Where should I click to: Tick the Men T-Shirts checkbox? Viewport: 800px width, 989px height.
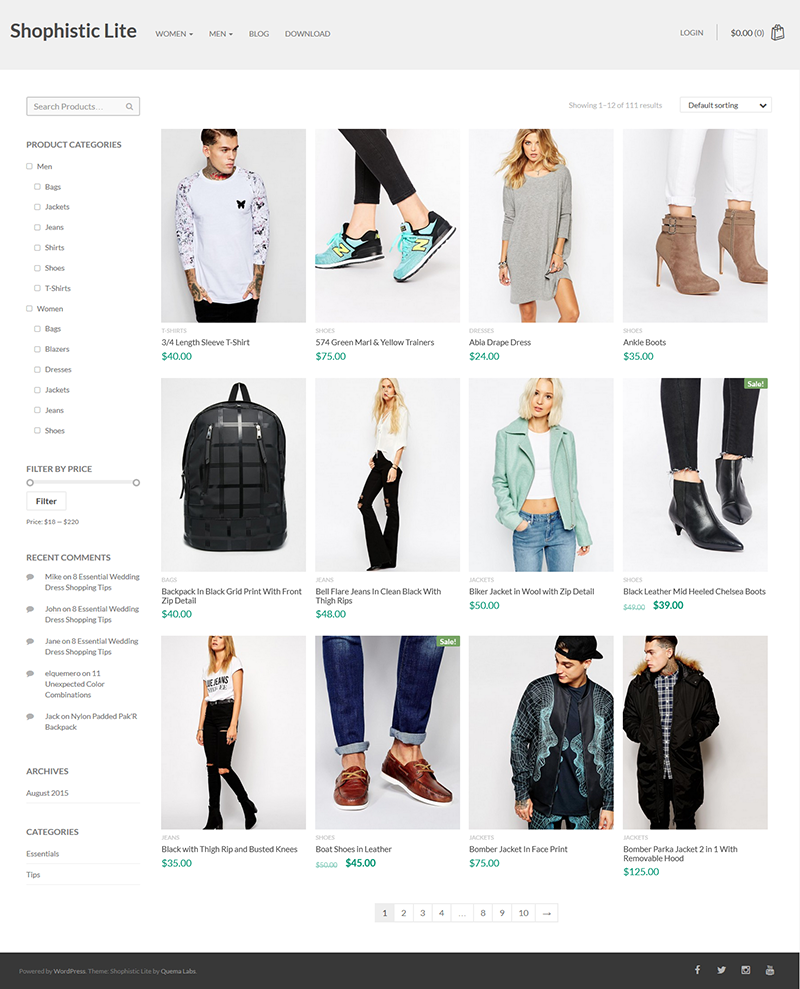point(37,288)
